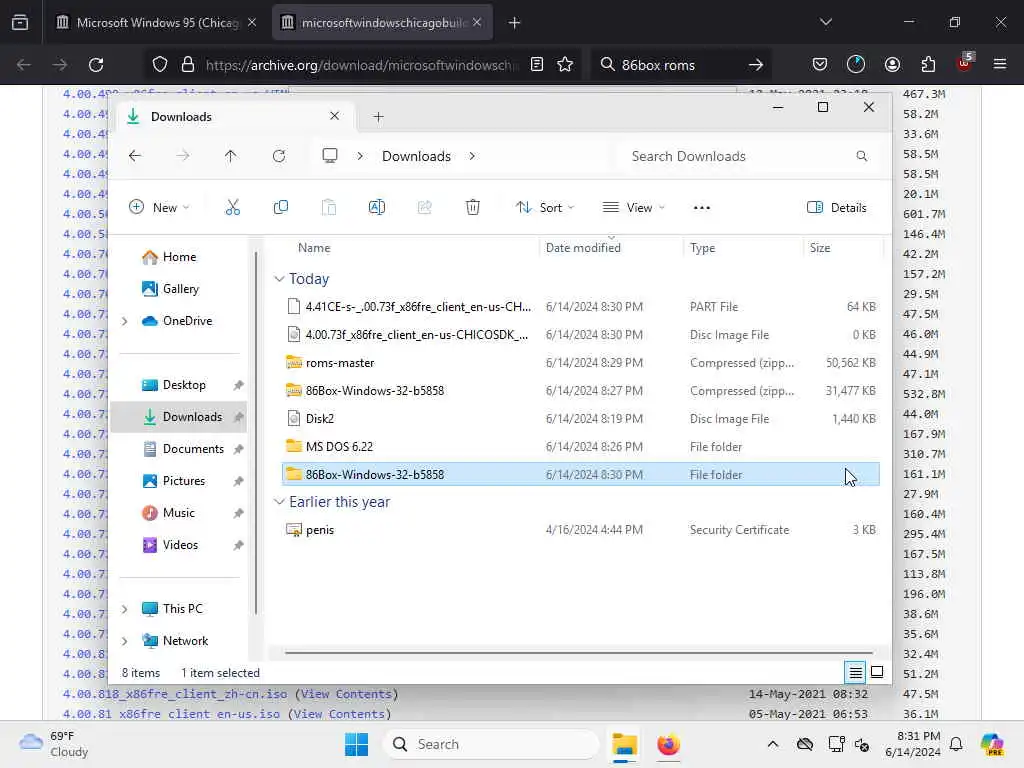Expand OneDrive in the navigation pane
This screenshot has width=1024, height=768.
(125, 321)
